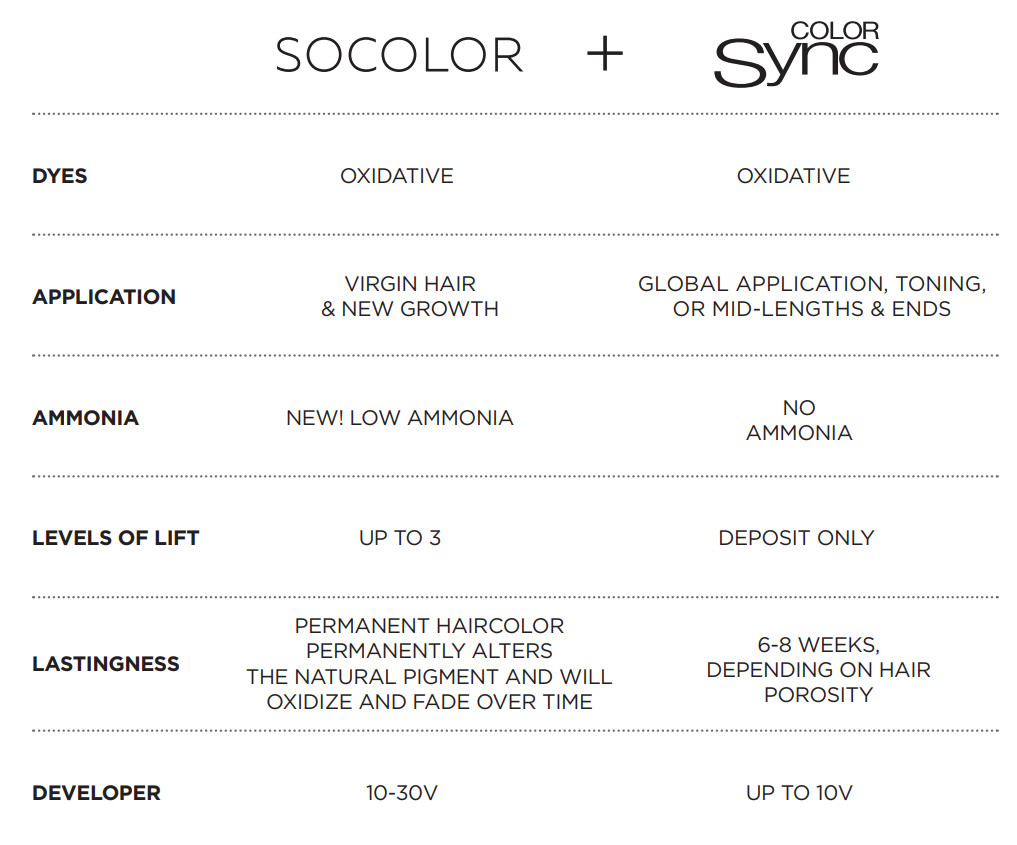The height and width of the screenshot is (845, 1017).
Task: Click the DEVELOPER row label
Action: click(96, 793)
